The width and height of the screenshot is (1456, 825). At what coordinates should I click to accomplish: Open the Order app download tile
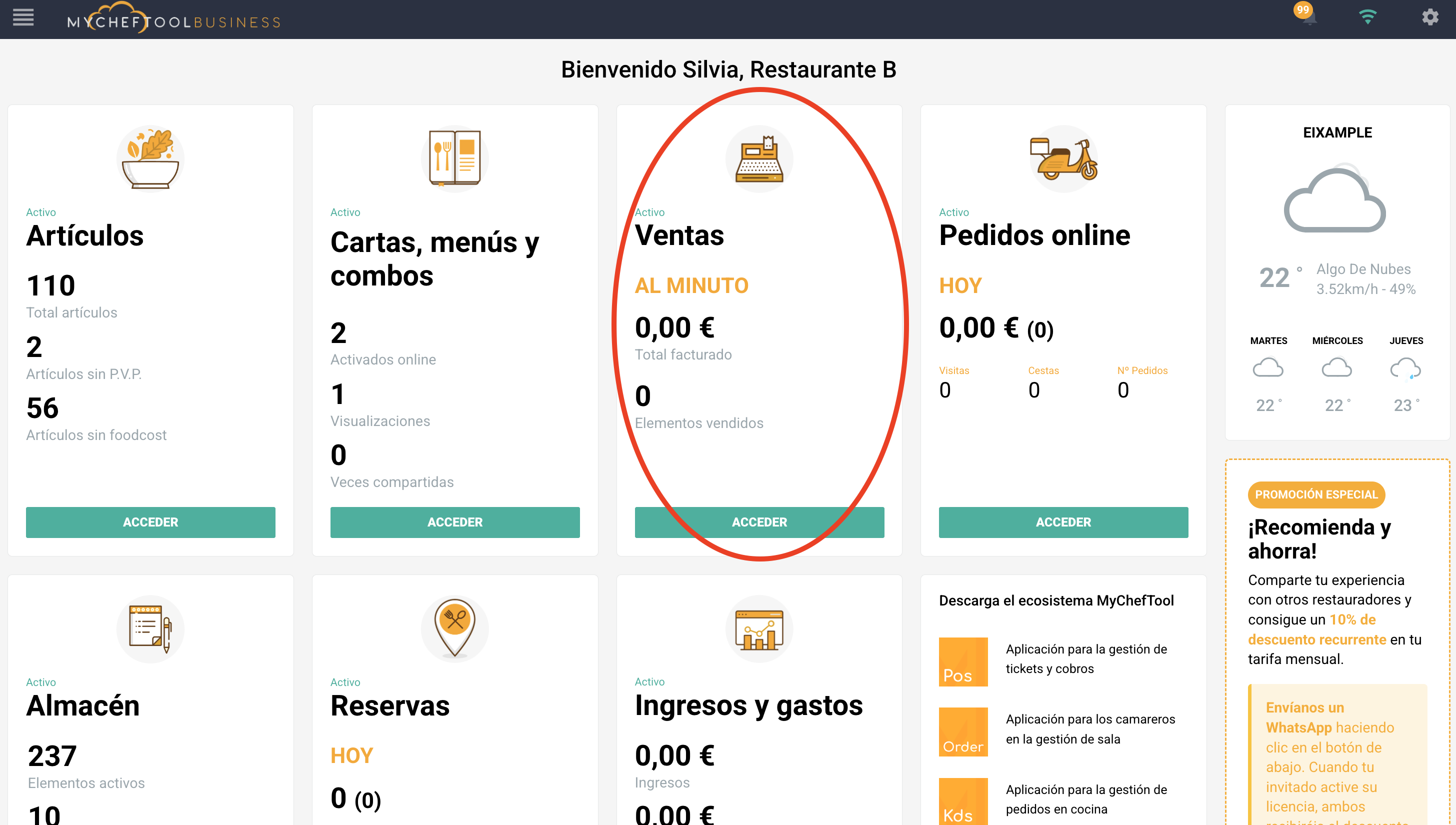(x=963, y=732)
